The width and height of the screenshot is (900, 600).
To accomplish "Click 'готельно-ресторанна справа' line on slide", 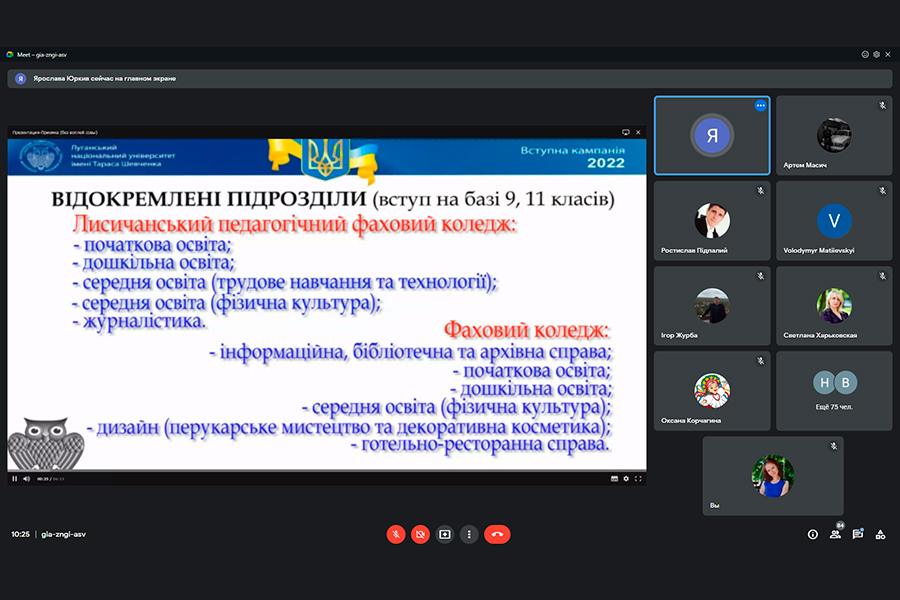I will point(480,444).
